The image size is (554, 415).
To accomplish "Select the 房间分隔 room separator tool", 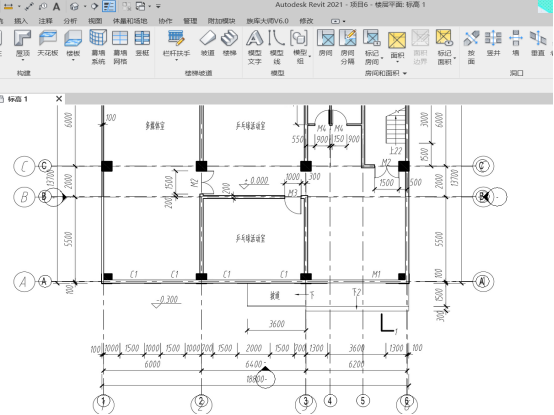I will coord(348,47).
